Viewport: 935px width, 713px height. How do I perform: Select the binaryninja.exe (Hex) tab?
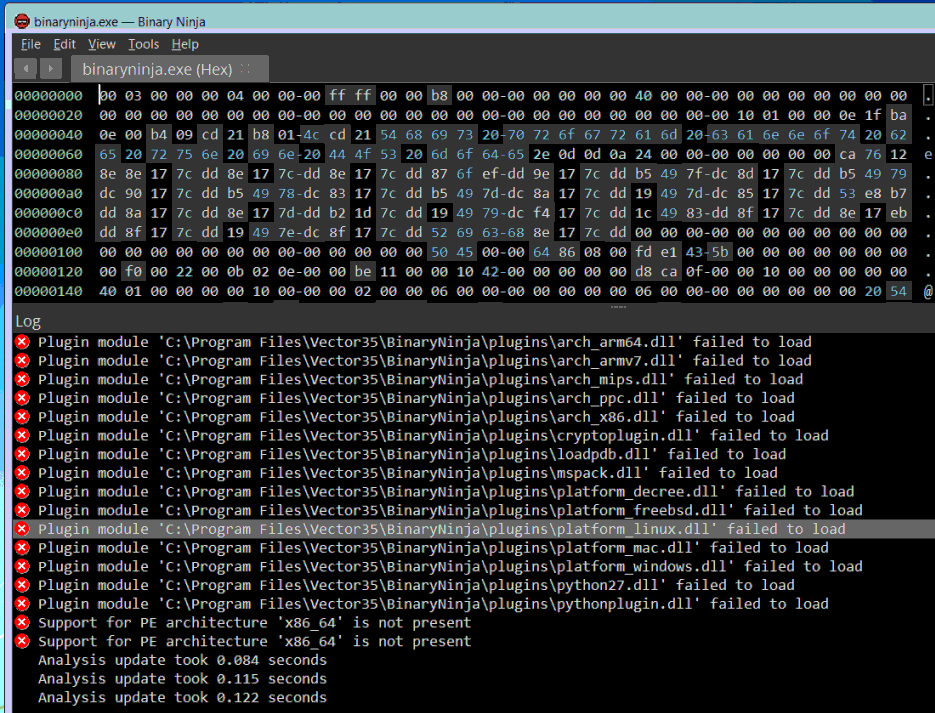click(157, 69)
